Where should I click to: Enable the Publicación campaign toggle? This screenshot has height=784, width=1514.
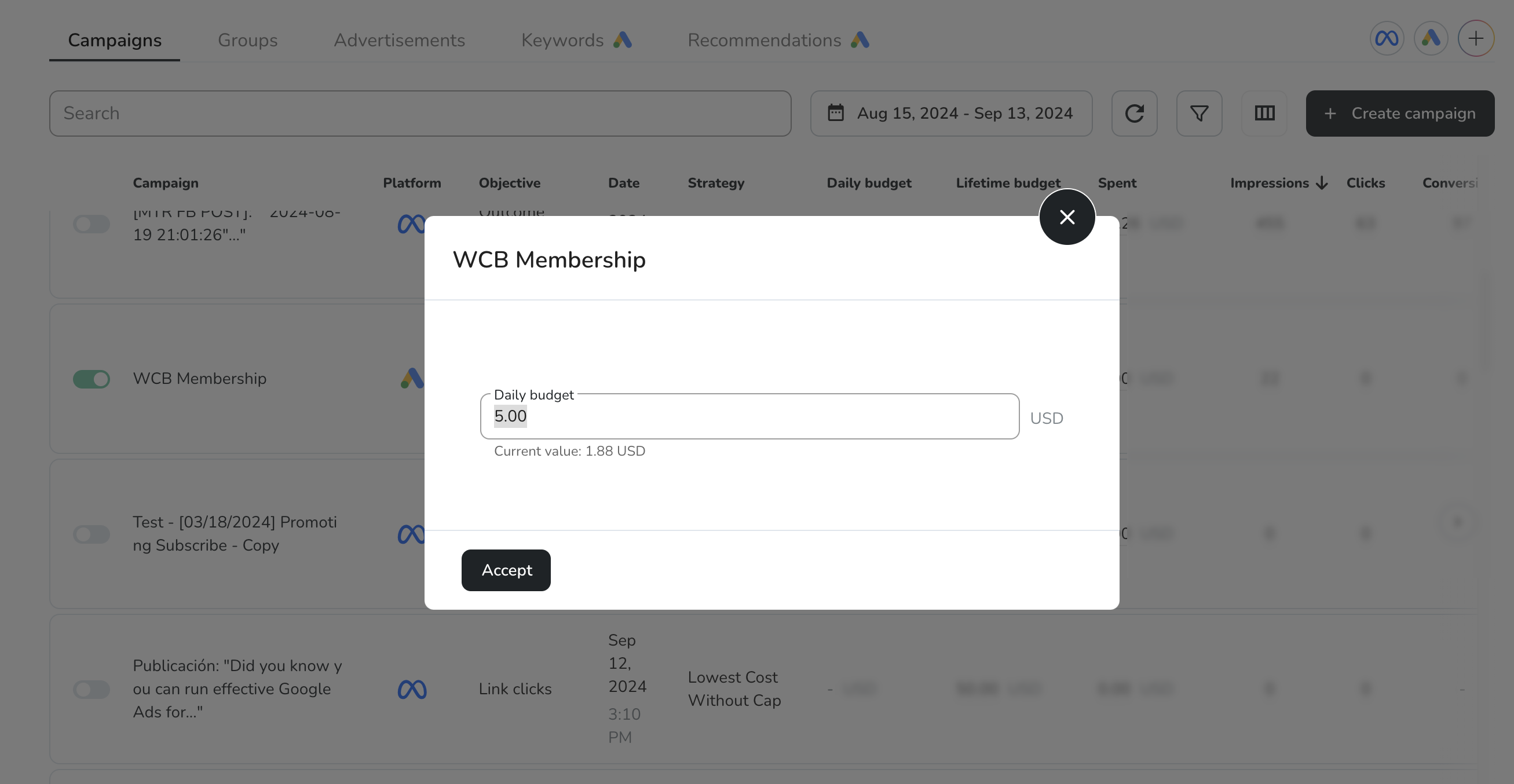(91, 690)
